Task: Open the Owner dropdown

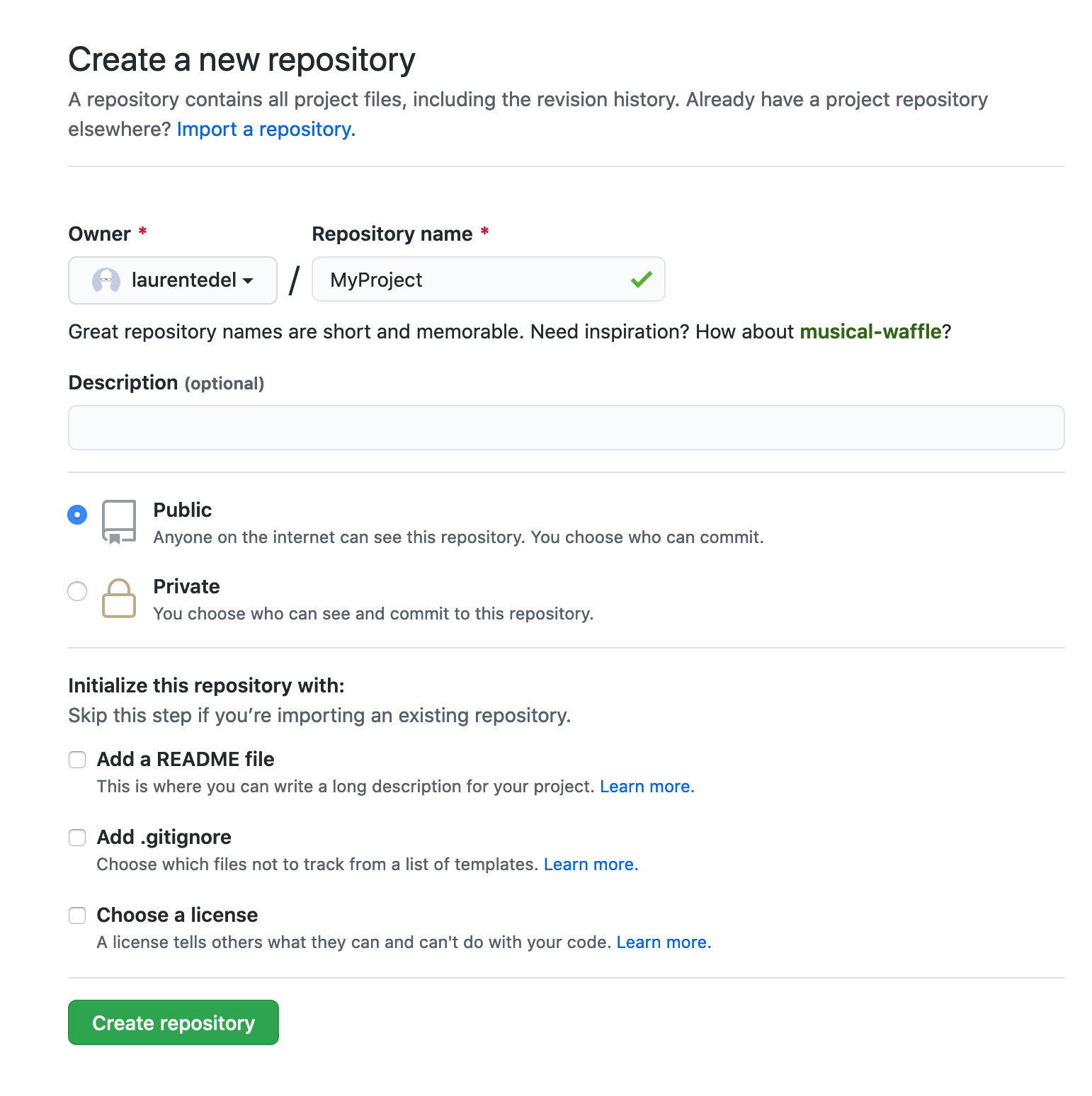Action: (x=172, y=280)
